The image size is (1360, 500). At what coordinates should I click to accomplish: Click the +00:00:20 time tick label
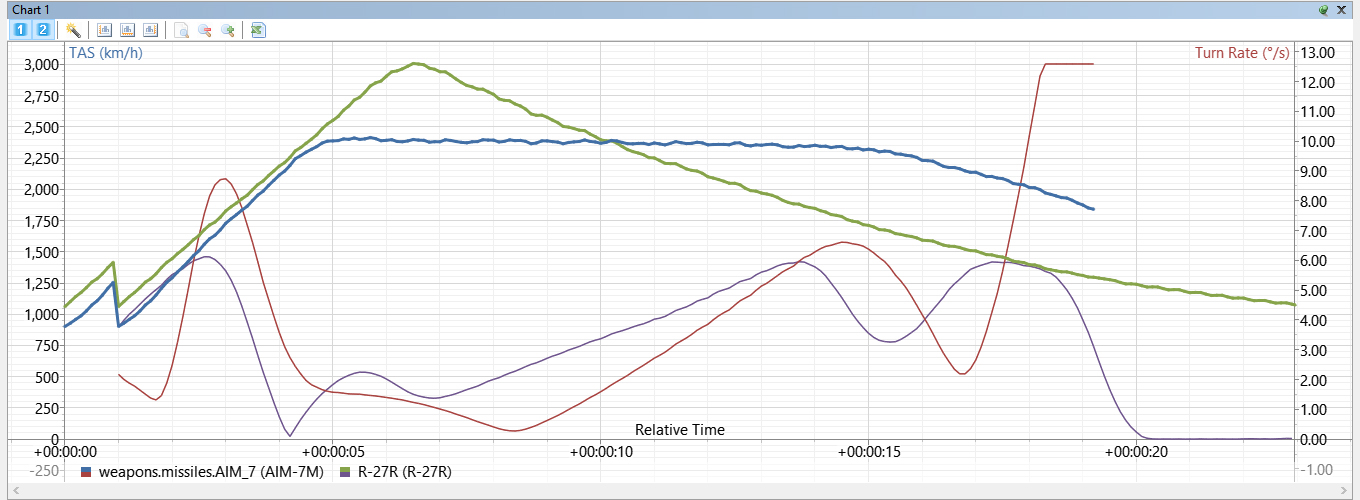click(x=1136, y=452)
